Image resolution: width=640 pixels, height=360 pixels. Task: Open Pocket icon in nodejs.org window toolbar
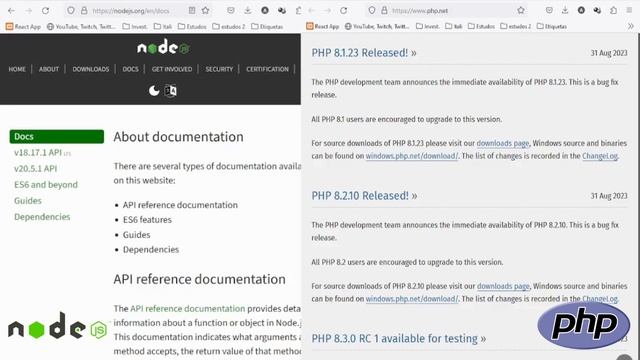[x=231, y=11]
